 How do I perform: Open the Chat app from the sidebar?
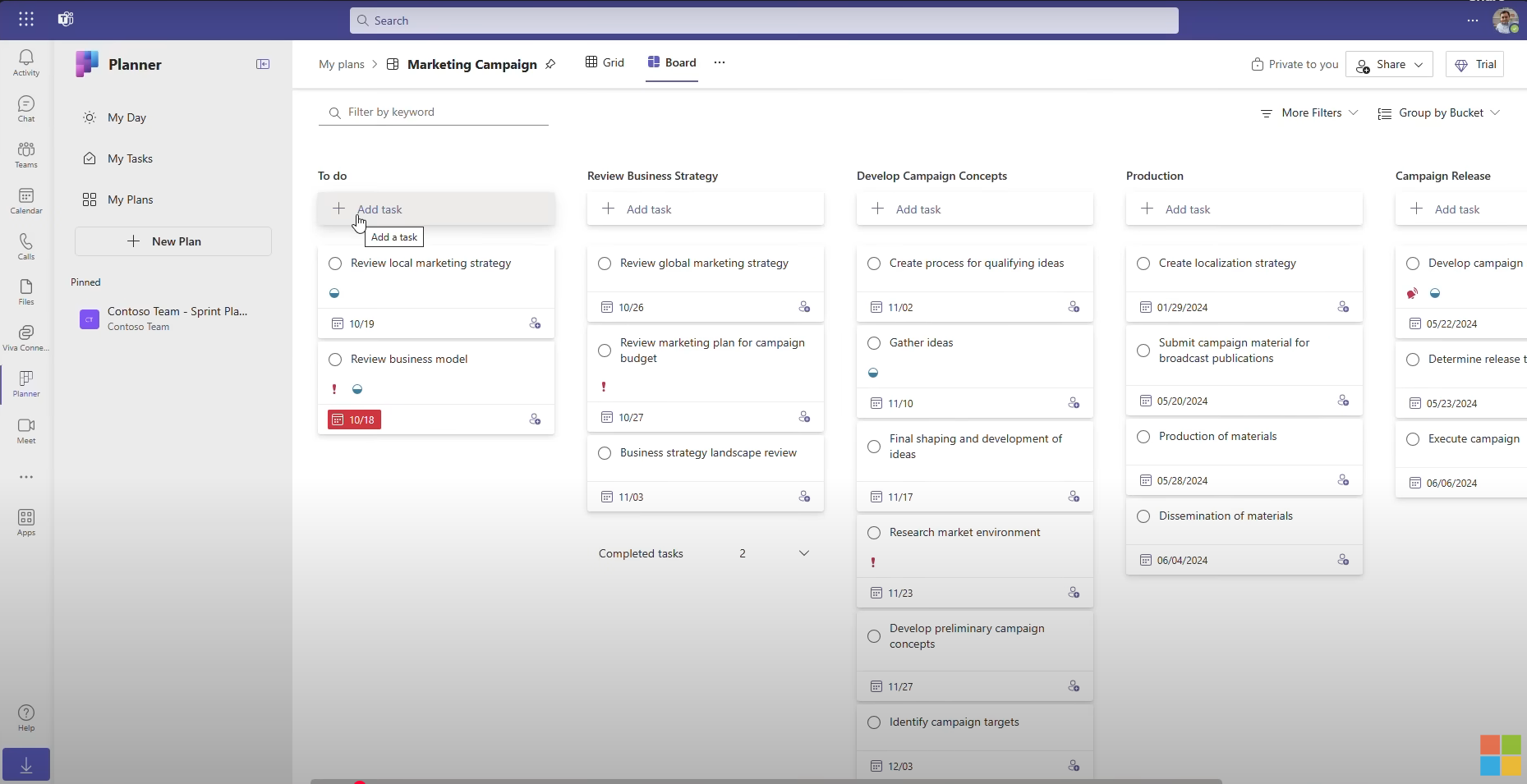point(25,108)
